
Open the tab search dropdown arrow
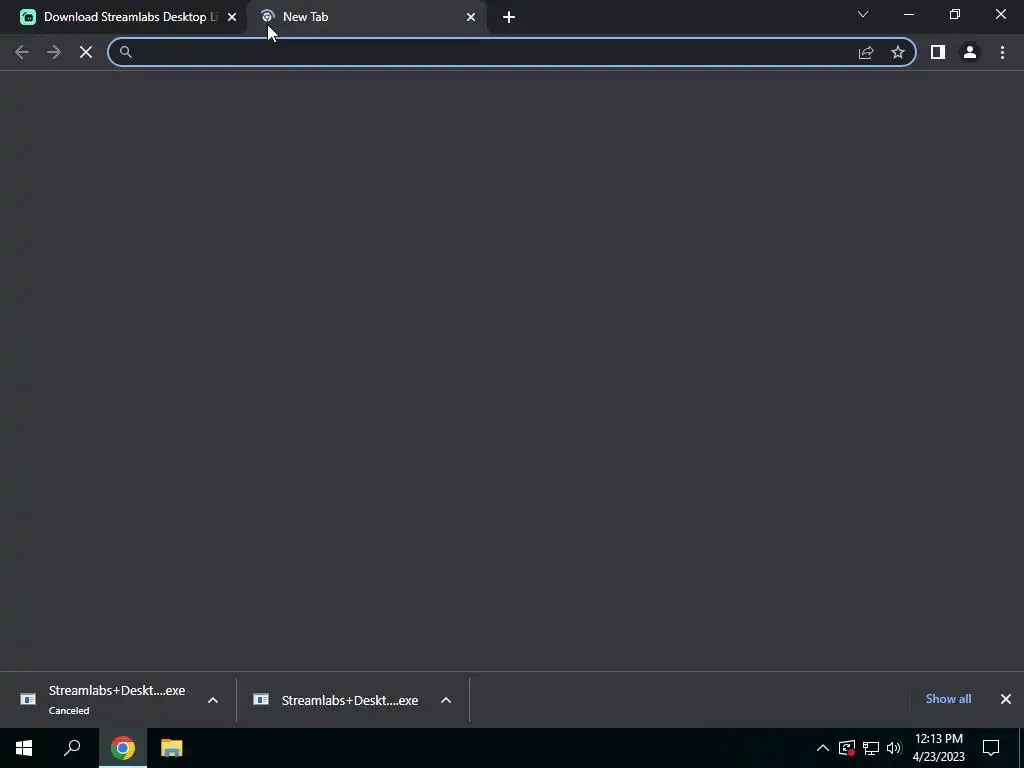tap(863, 14)
